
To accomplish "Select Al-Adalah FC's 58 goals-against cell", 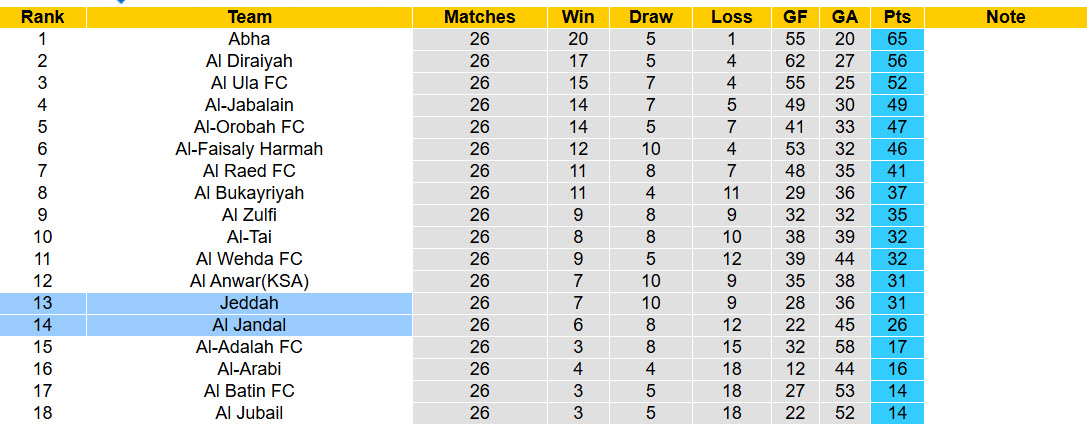I will point(845,347).
